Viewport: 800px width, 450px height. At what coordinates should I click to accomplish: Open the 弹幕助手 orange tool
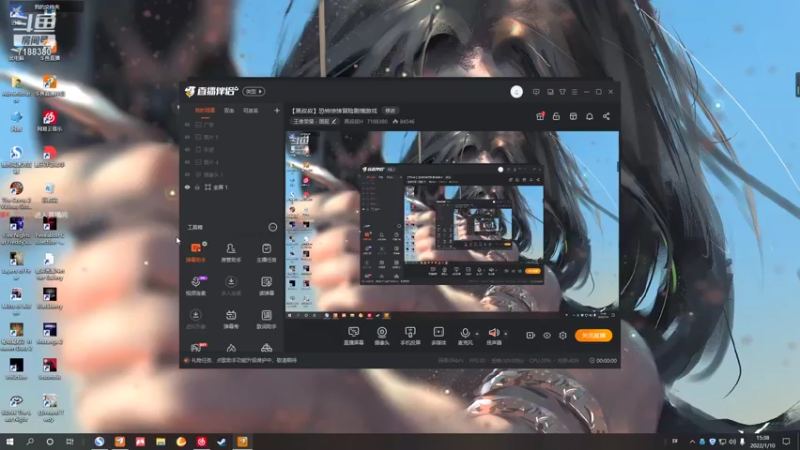click(x=195, y=252)
